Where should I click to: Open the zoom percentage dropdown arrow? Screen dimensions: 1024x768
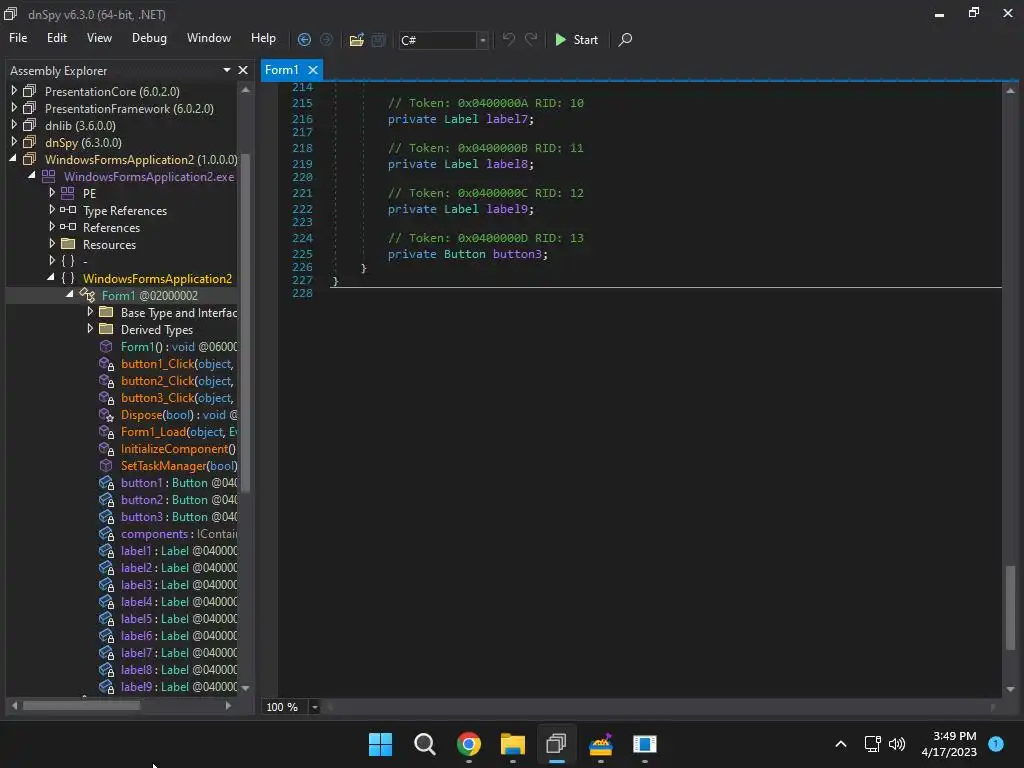point(314,707)
